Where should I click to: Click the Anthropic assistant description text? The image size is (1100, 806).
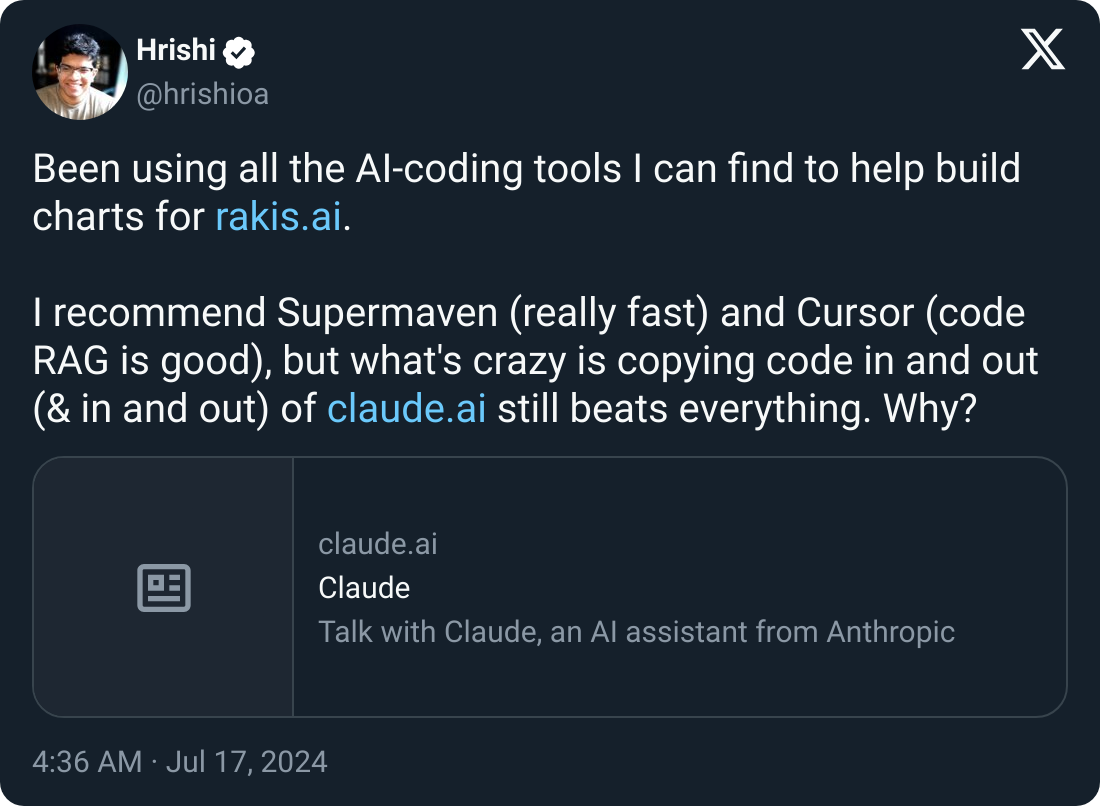tap(637, 632)
